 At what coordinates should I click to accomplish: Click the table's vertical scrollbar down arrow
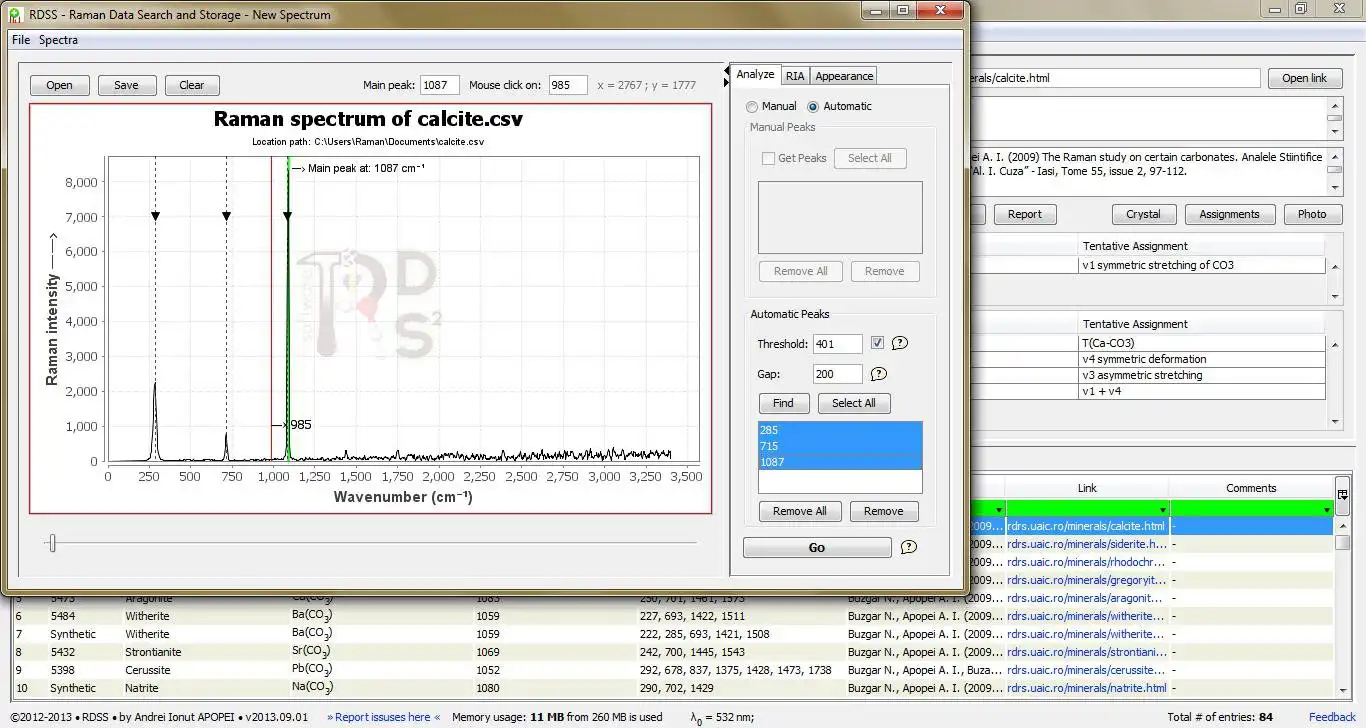[x=1342, y=689]
